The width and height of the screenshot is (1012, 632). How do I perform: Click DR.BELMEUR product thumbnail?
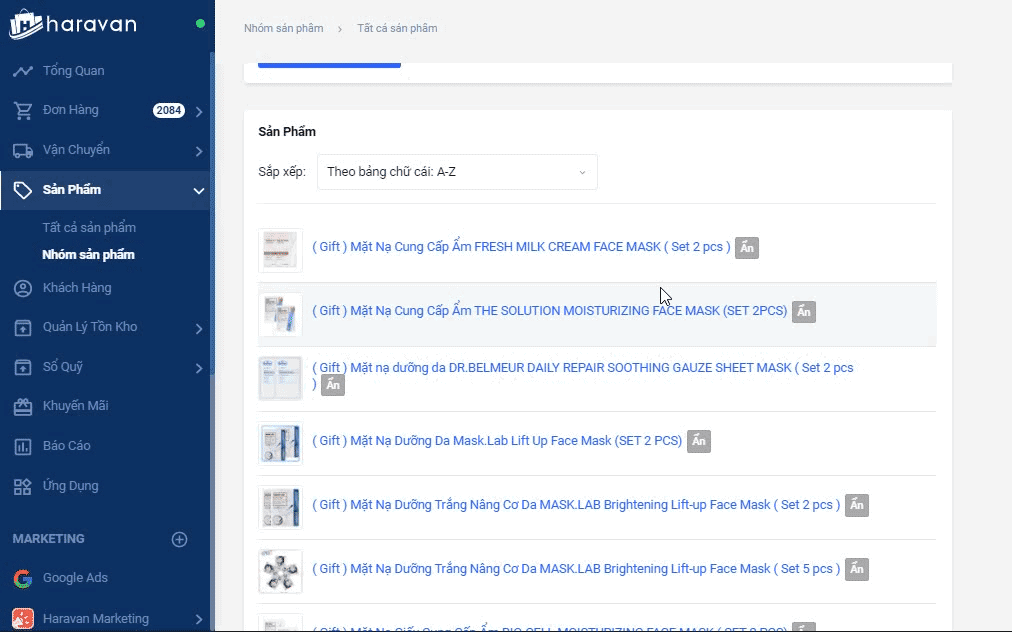pos(280,378)
